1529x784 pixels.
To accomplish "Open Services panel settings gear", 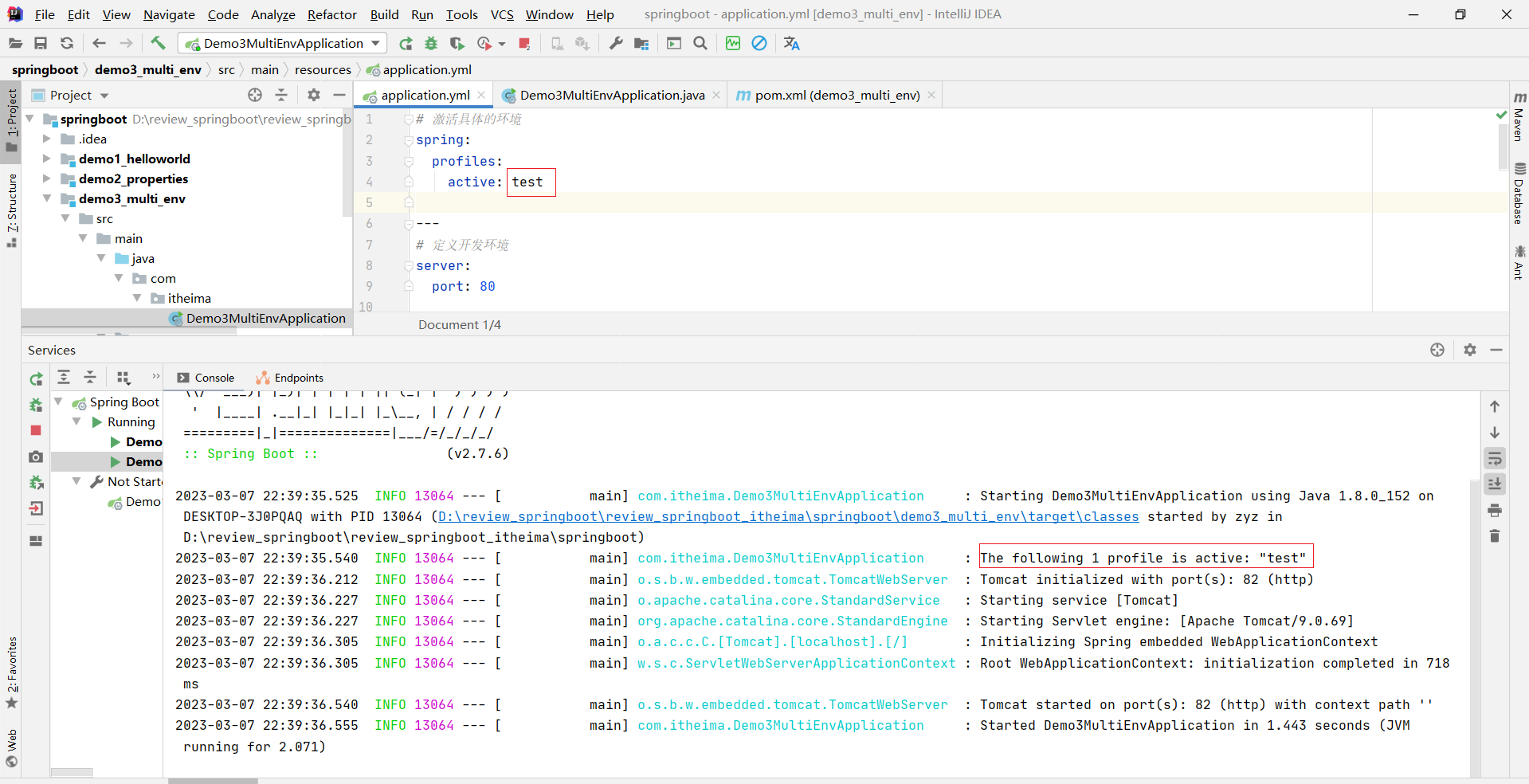I will [1470, 350].
